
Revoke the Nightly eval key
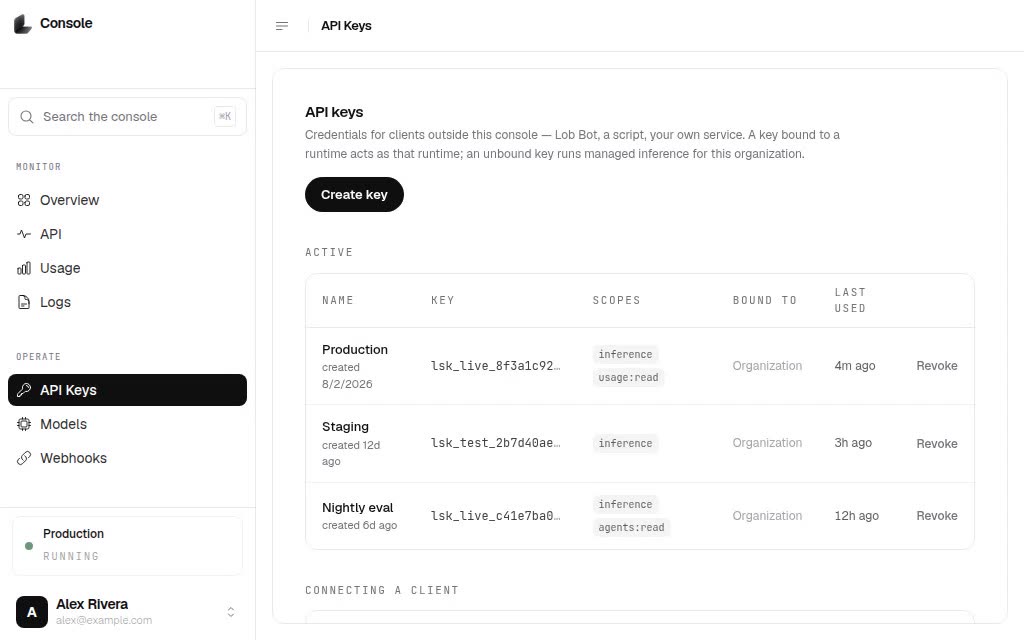point(936,516)
